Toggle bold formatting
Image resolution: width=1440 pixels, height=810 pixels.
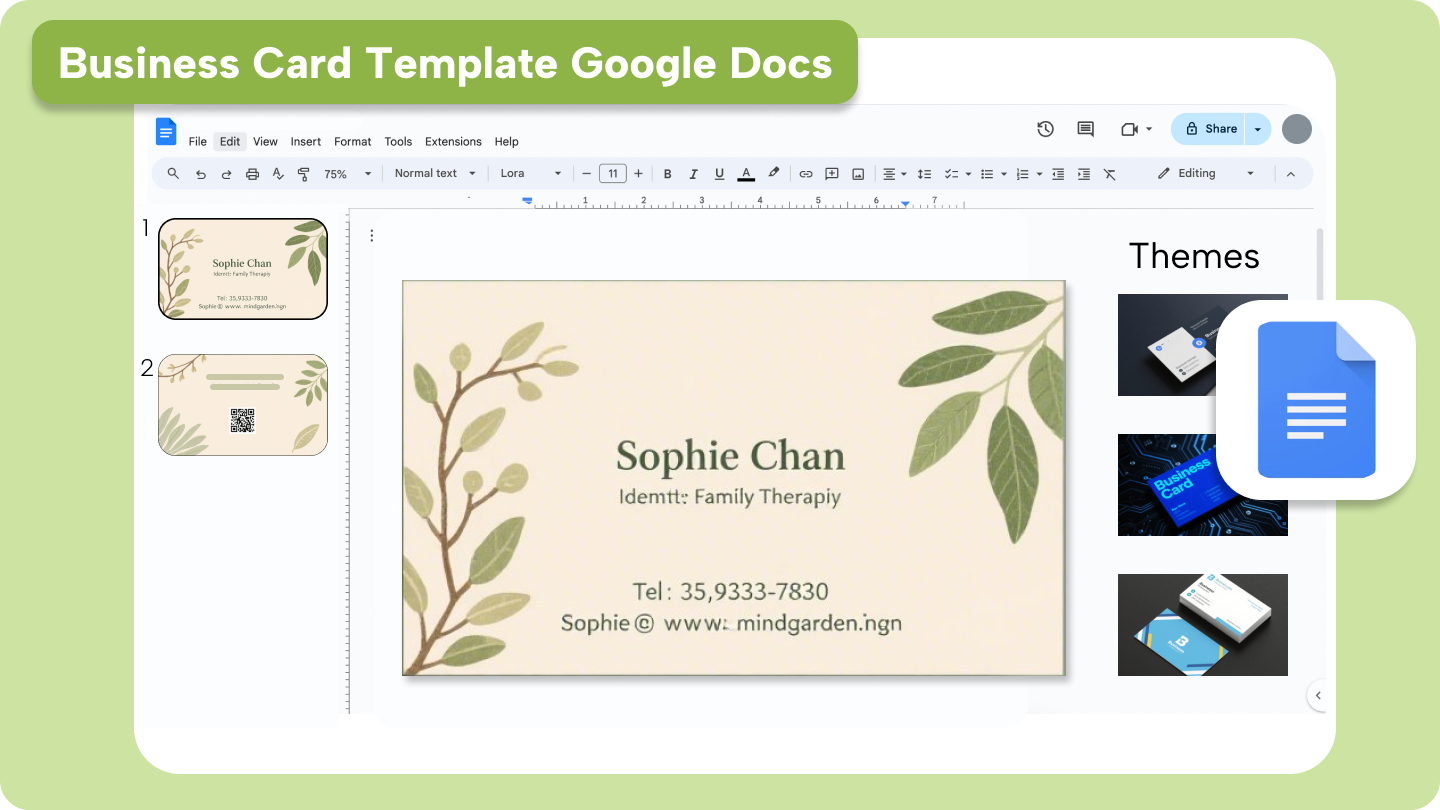tap(667, 173)
